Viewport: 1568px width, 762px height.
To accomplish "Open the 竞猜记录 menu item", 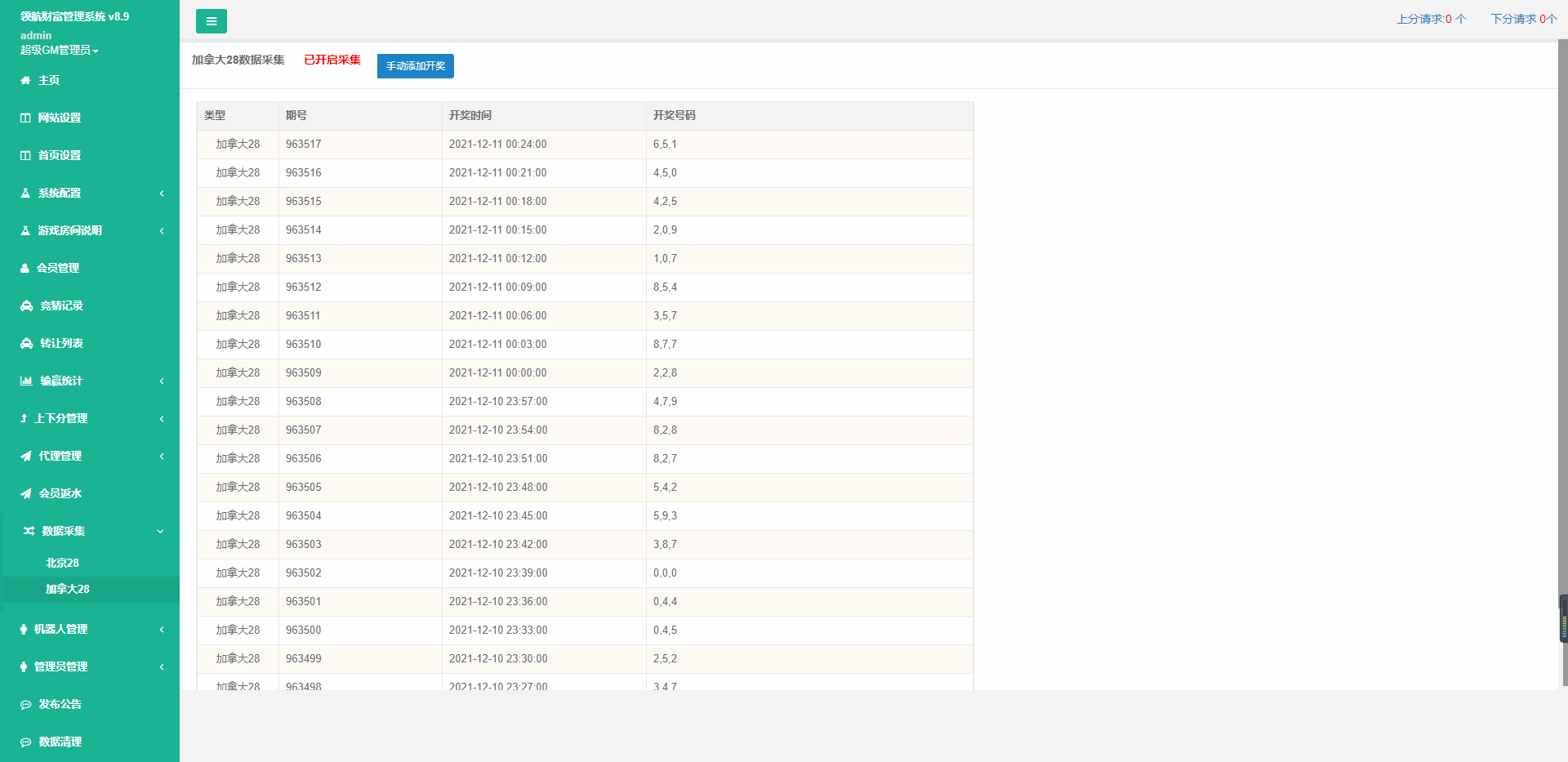I will [x=90, y=305].
